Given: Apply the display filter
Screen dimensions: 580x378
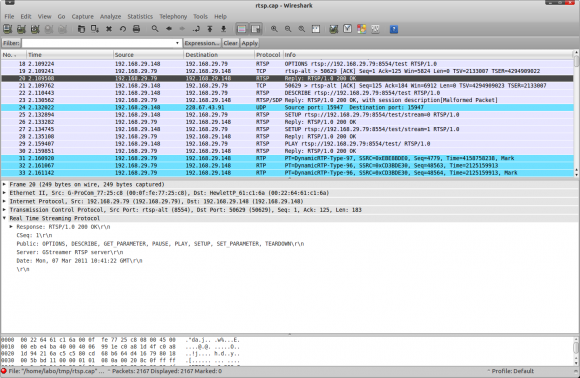Looking at the screenshot, I should (250, 43).
